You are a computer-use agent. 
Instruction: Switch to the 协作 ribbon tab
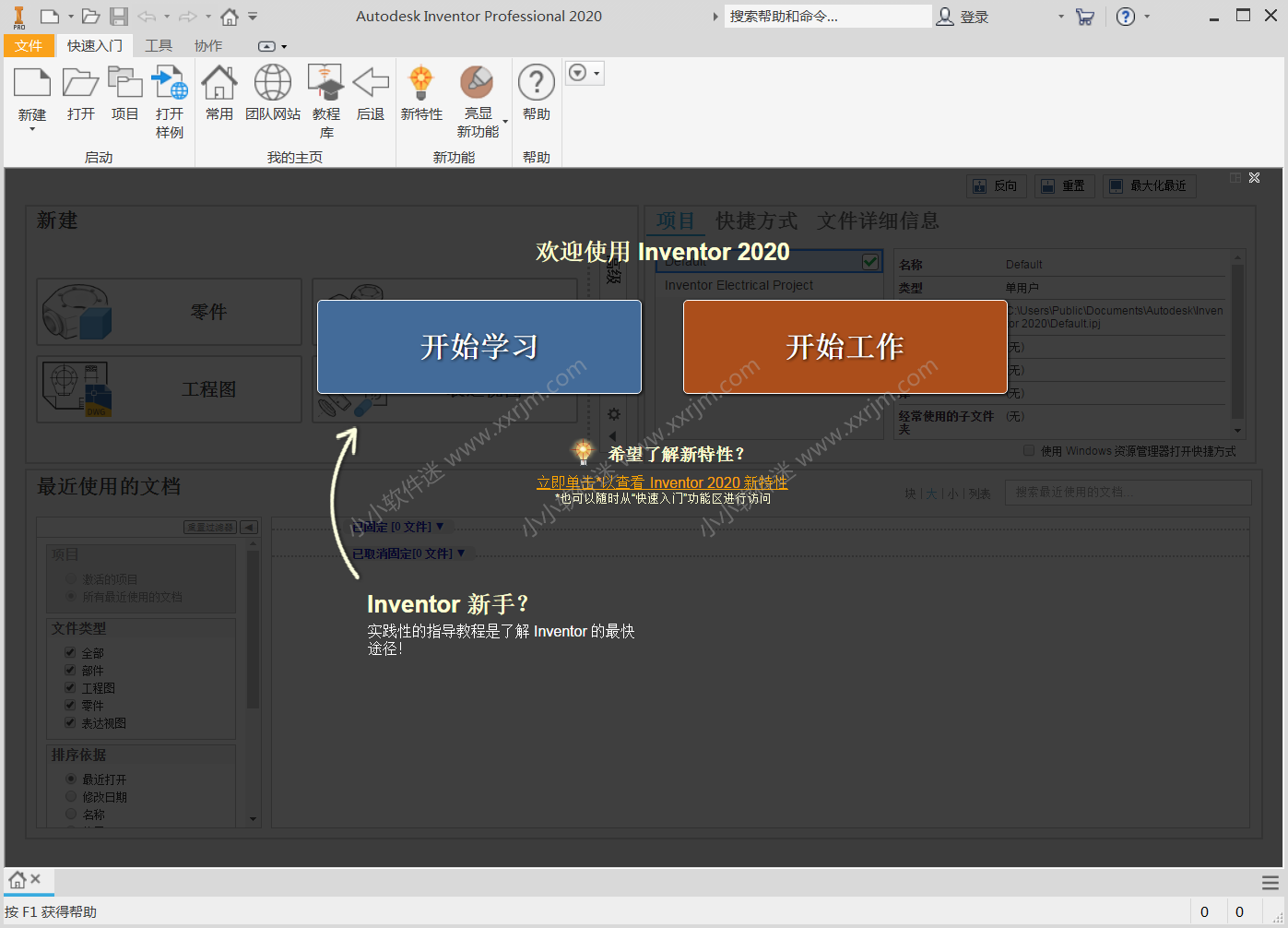(208, 45)
